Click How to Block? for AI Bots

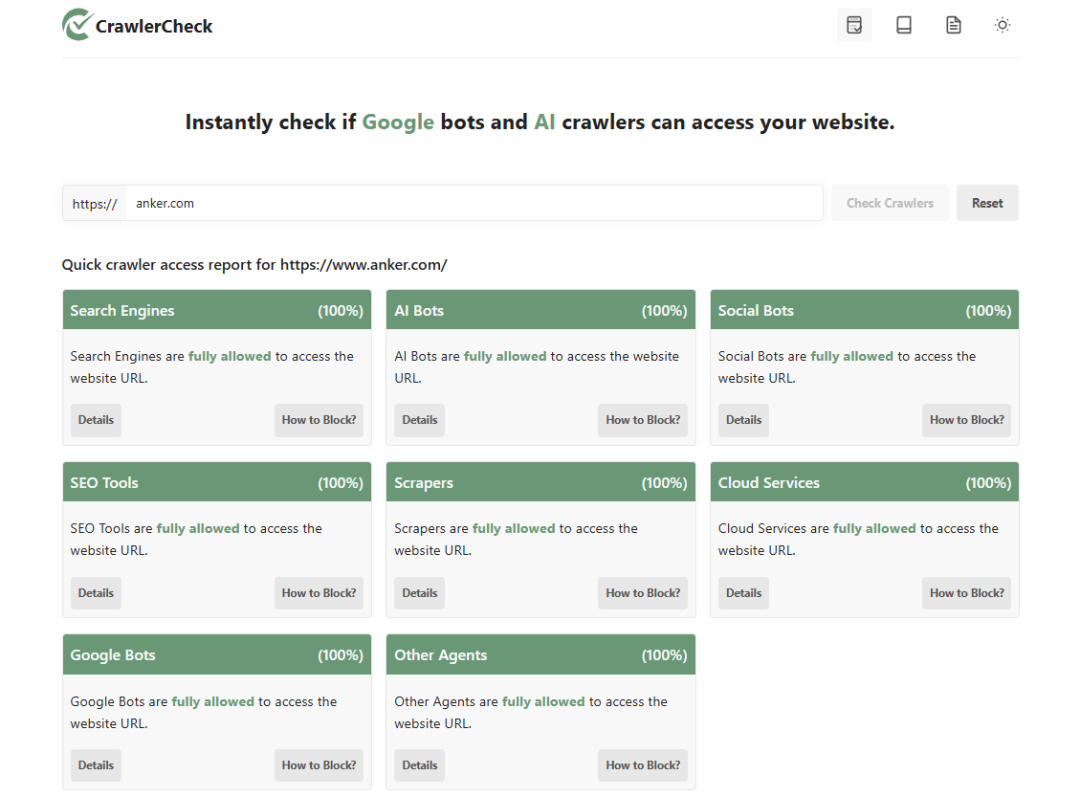click(643, 420)
